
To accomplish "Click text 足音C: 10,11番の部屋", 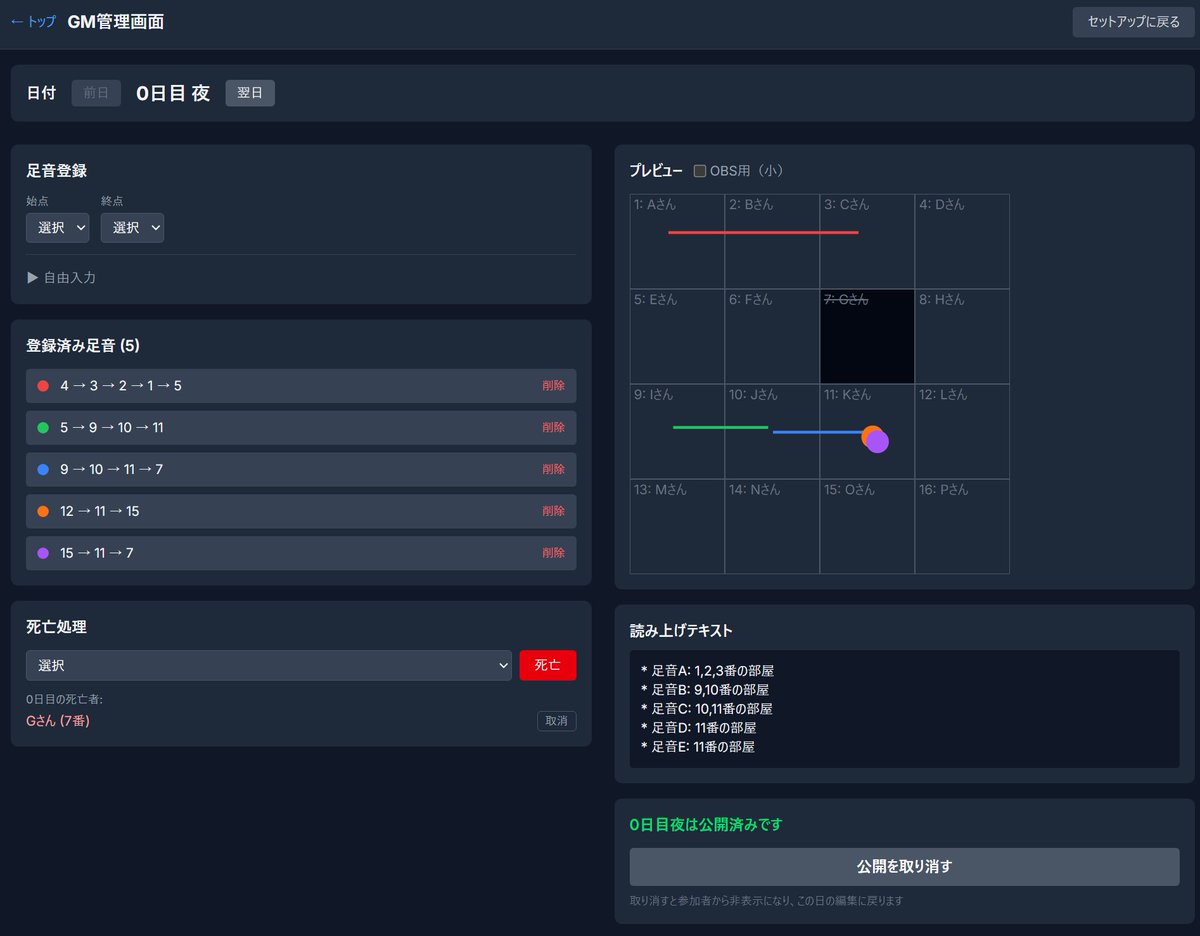I will 712,709.
